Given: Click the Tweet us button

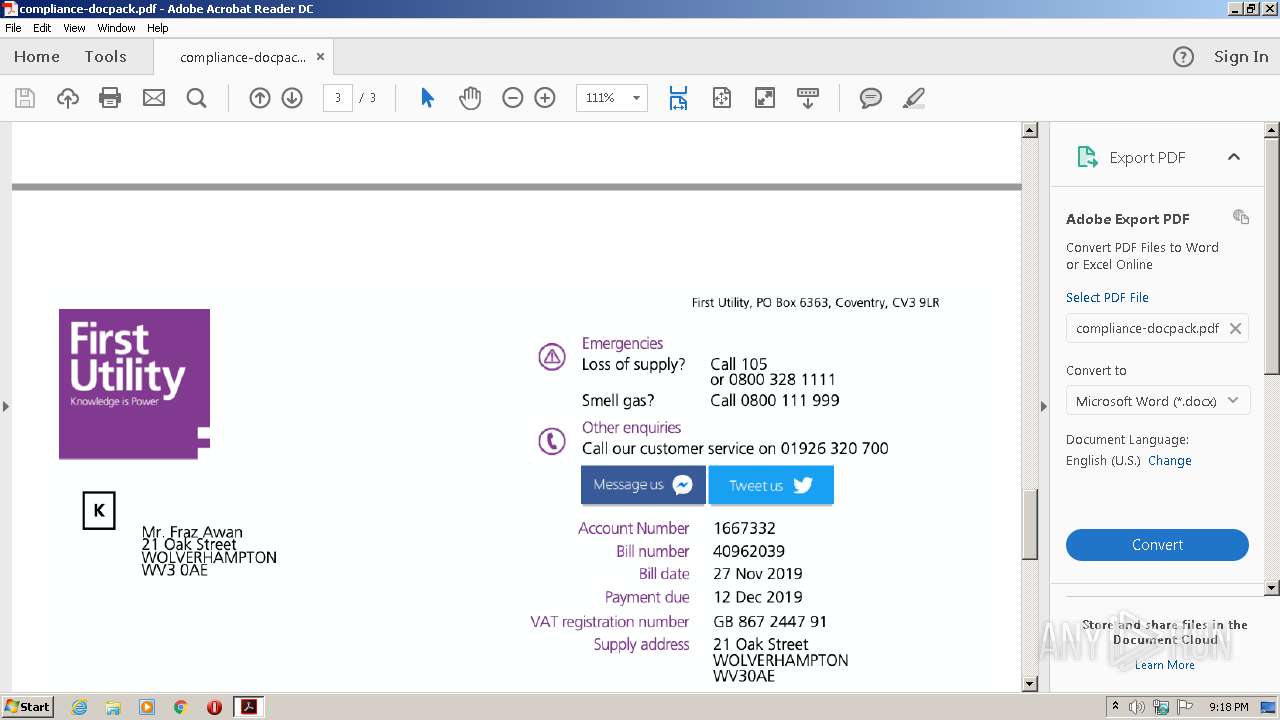Looking at the screenshot, I should tap(771, 485).
